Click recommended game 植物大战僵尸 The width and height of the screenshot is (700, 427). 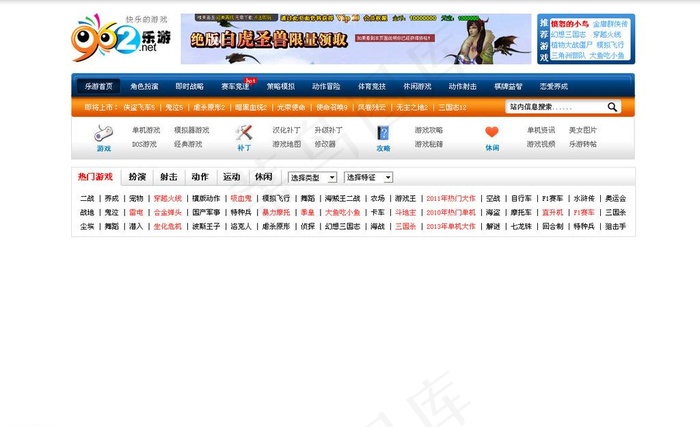tap(571, 45)
